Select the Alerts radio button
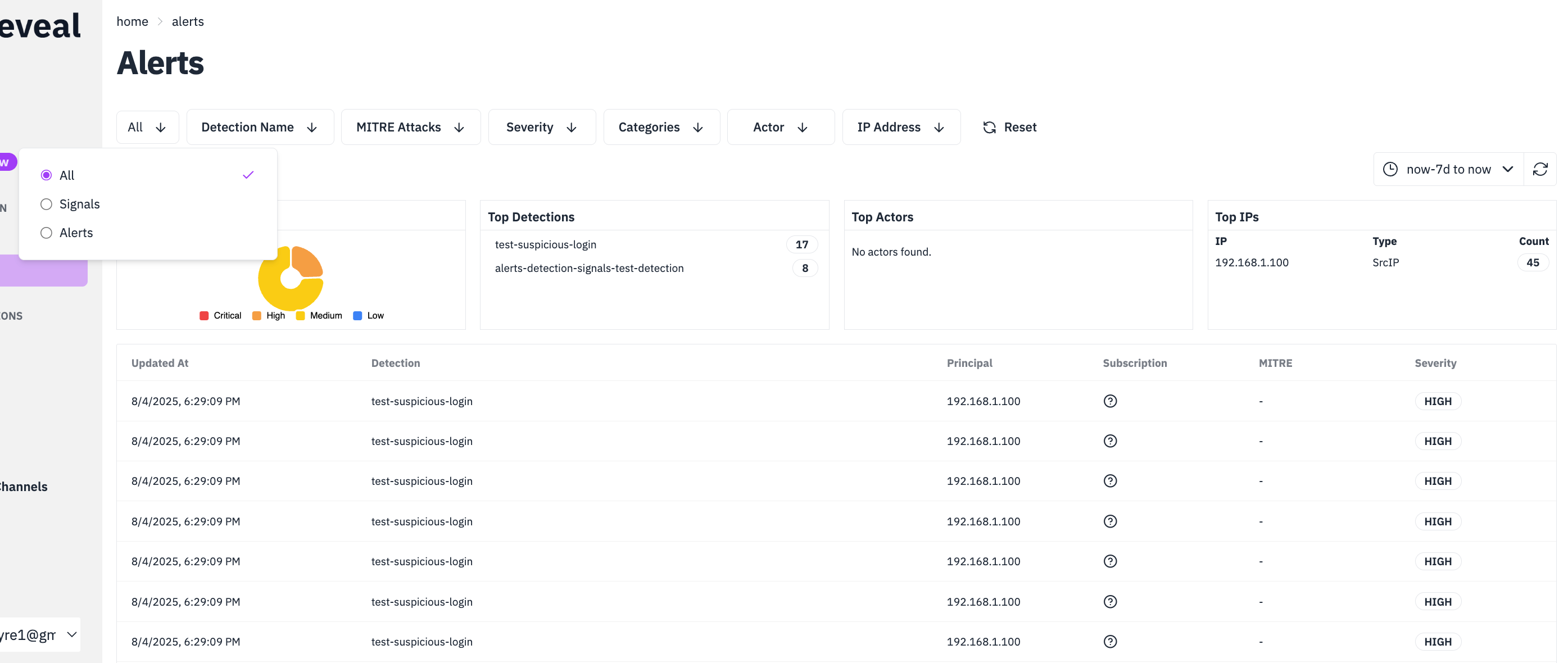 click(46, 233)
